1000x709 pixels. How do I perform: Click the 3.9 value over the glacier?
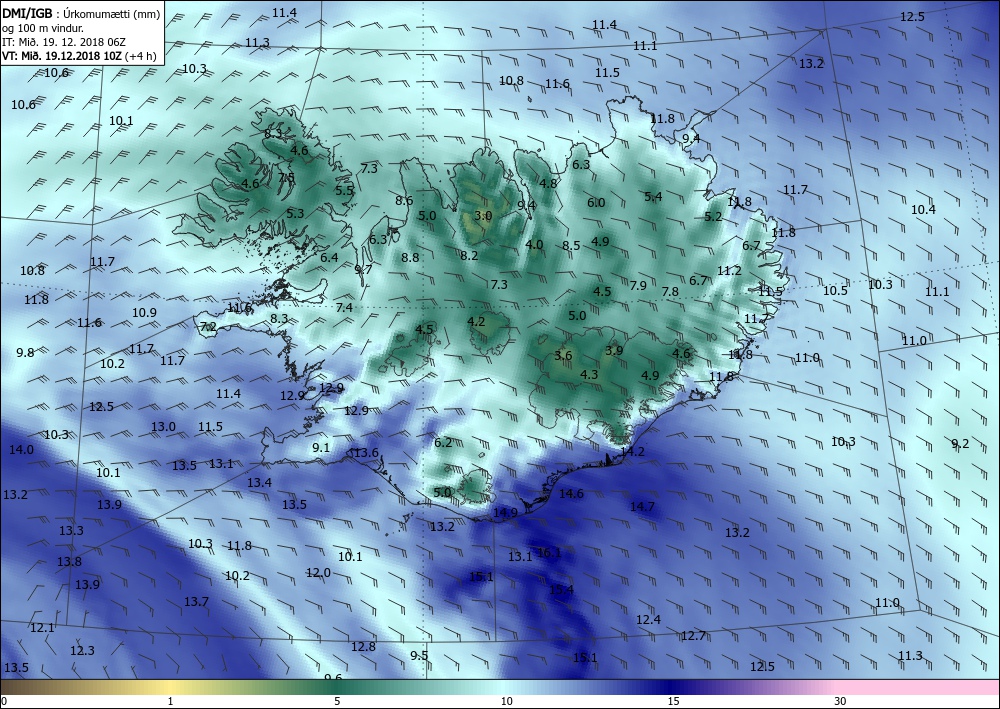tap(614, 351)
